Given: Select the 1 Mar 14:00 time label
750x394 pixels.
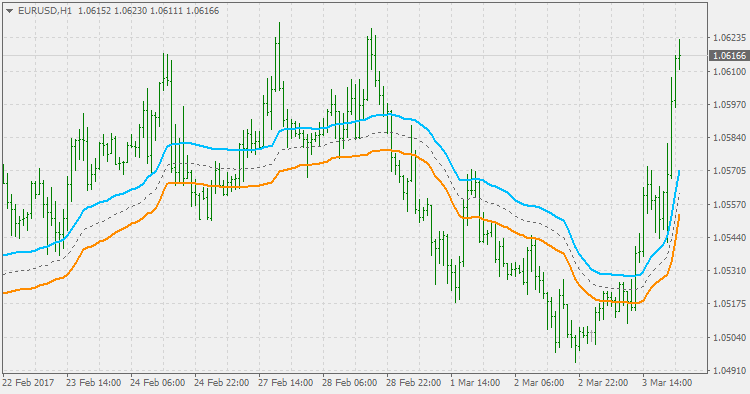Looking at the screenshot, I should pos(475,383).
